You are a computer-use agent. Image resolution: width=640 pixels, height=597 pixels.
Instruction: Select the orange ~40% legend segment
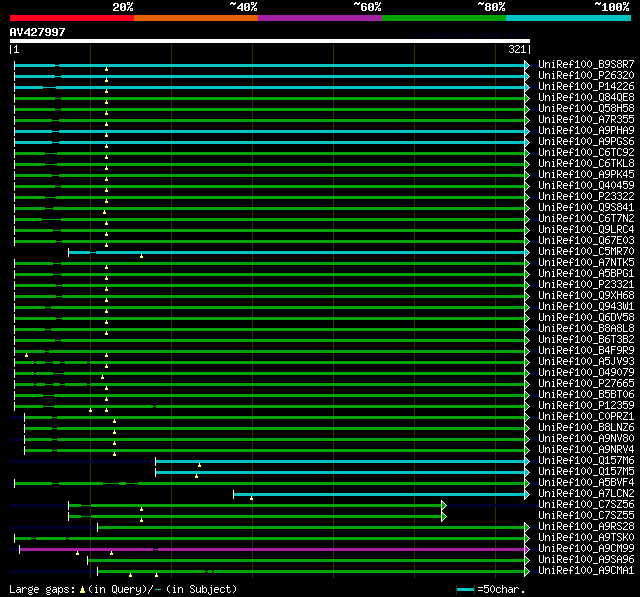(195, 18)
